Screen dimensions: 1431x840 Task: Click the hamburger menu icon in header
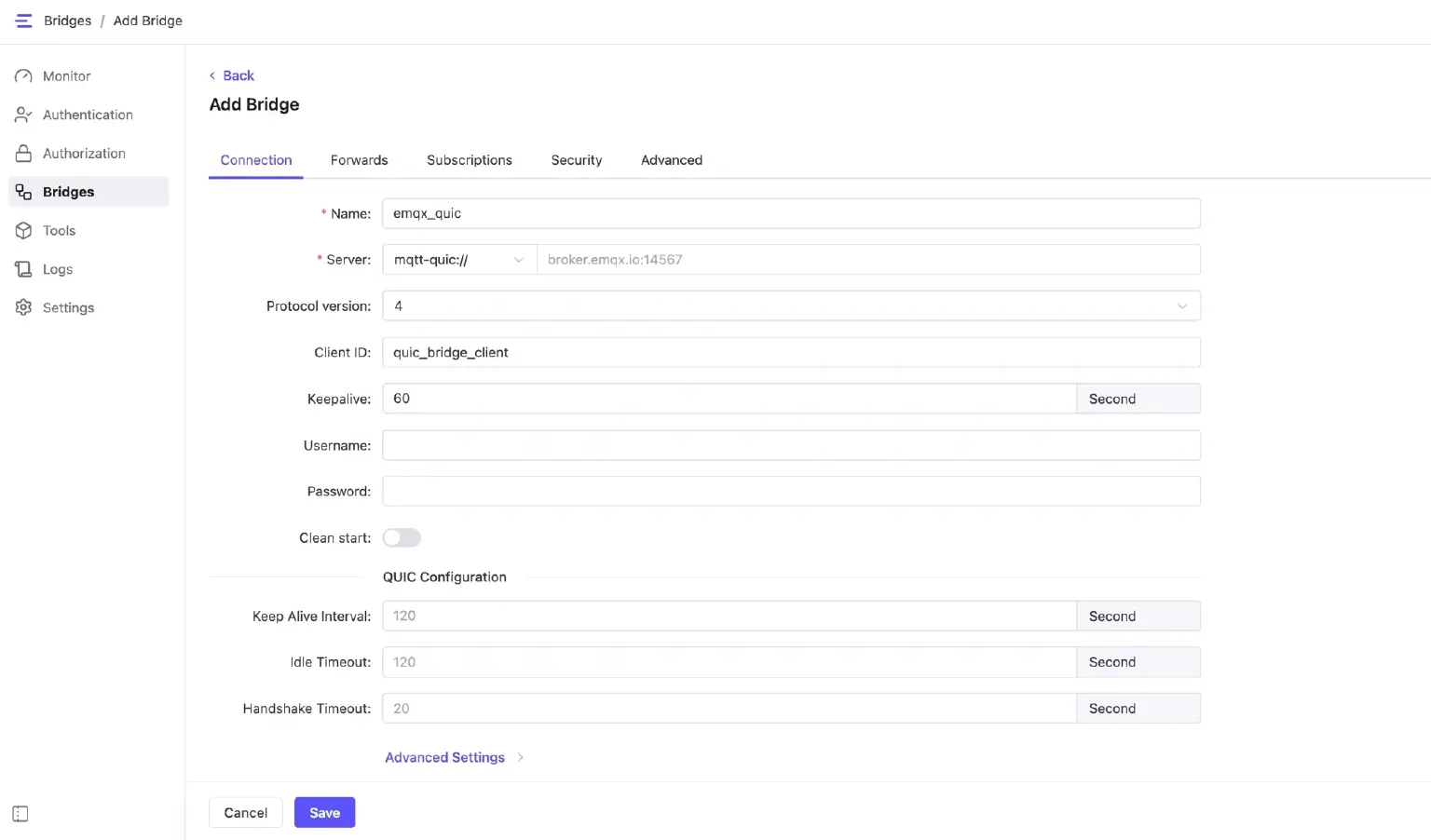24,20
